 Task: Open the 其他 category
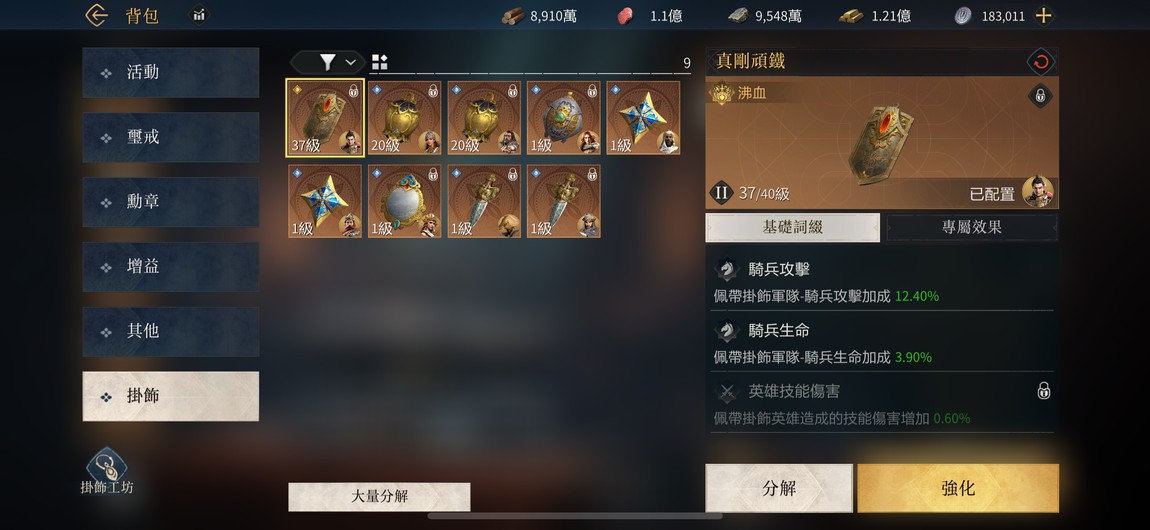(x=171, y=331)
